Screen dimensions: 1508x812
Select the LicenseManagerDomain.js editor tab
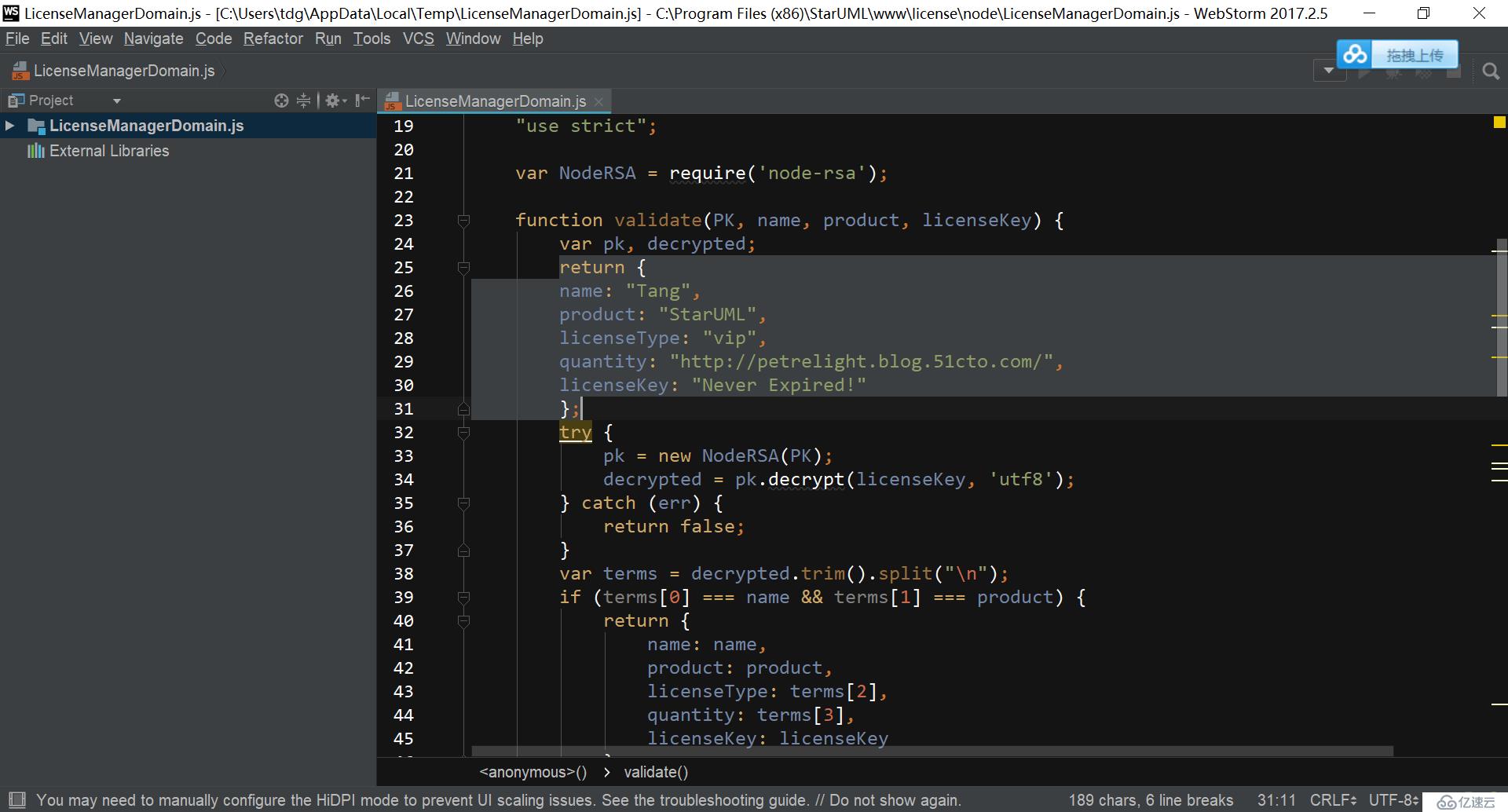point(495,101)
